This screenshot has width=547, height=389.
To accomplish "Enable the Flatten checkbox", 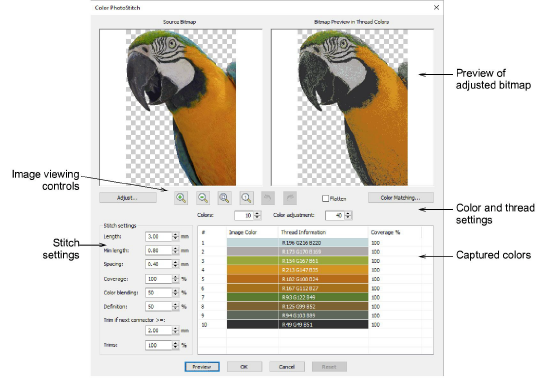I will (x=325, y=199).
